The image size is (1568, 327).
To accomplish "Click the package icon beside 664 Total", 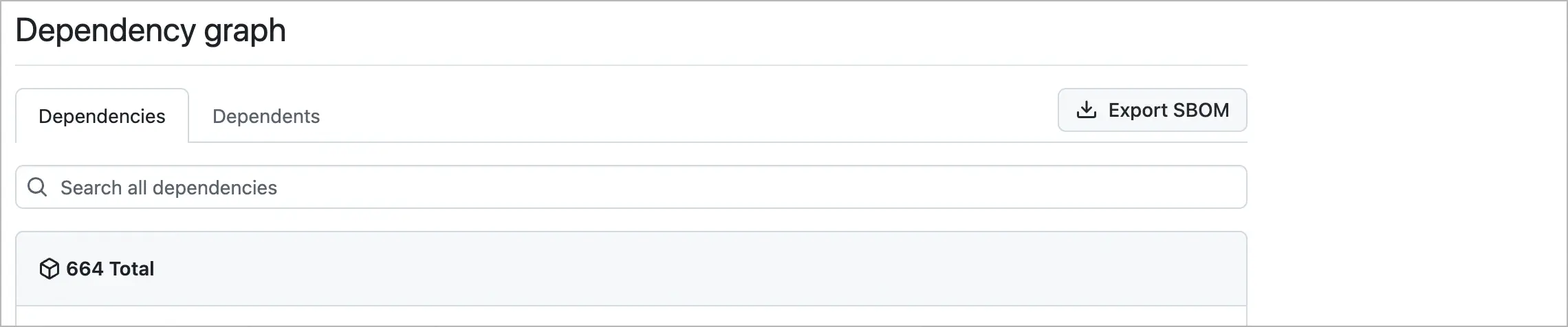I will pos(50,269).
